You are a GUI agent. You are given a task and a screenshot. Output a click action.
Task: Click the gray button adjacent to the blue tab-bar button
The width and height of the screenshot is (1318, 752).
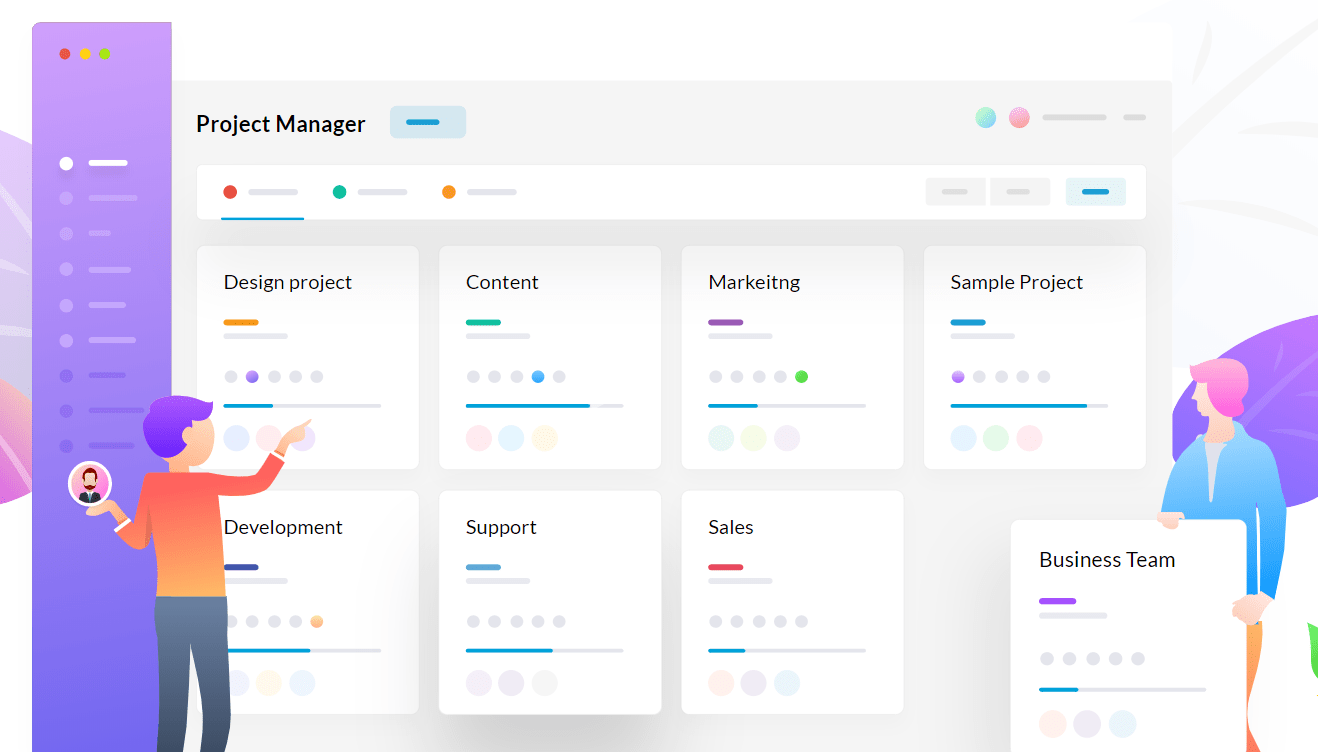click(1019, 191)
